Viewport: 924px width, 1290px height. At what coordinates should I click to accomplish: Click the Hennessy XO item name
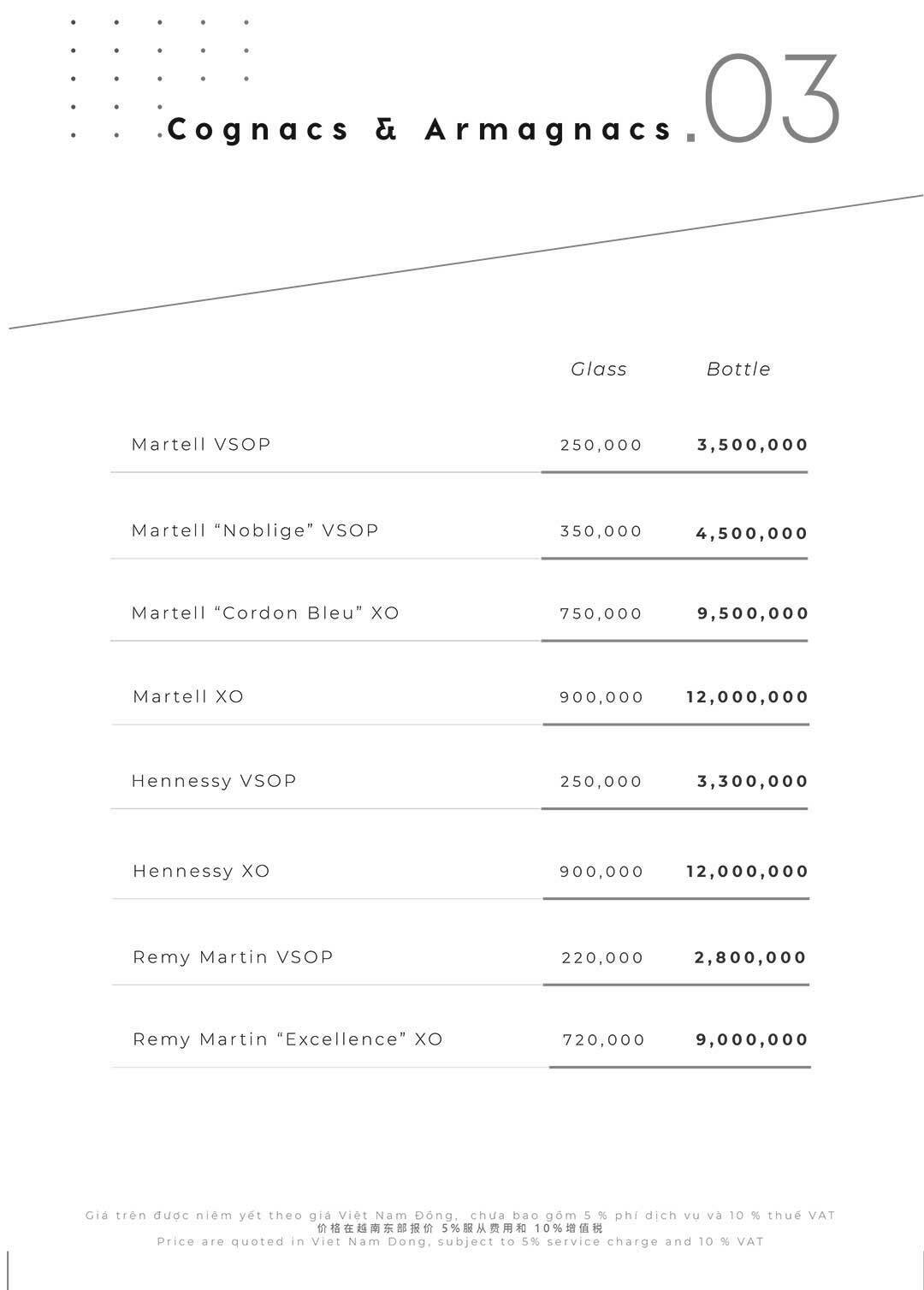coord(201,872)
